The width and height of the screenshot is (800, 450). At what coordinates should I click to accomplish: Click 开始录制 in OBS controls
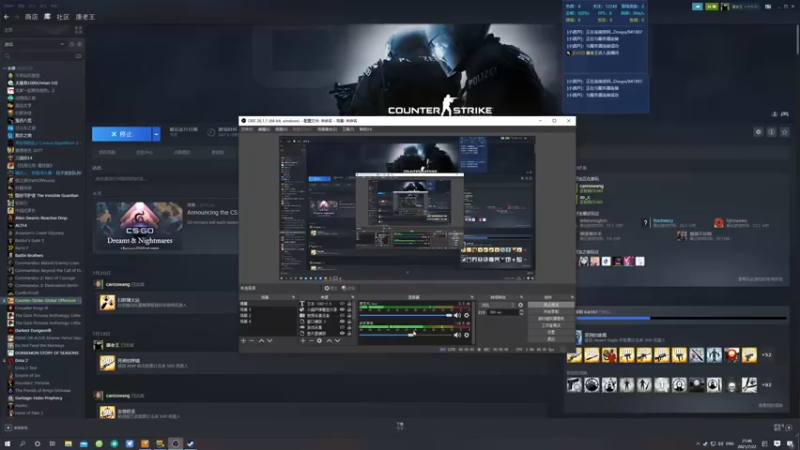pyautogui.click(x=551, y=311)
